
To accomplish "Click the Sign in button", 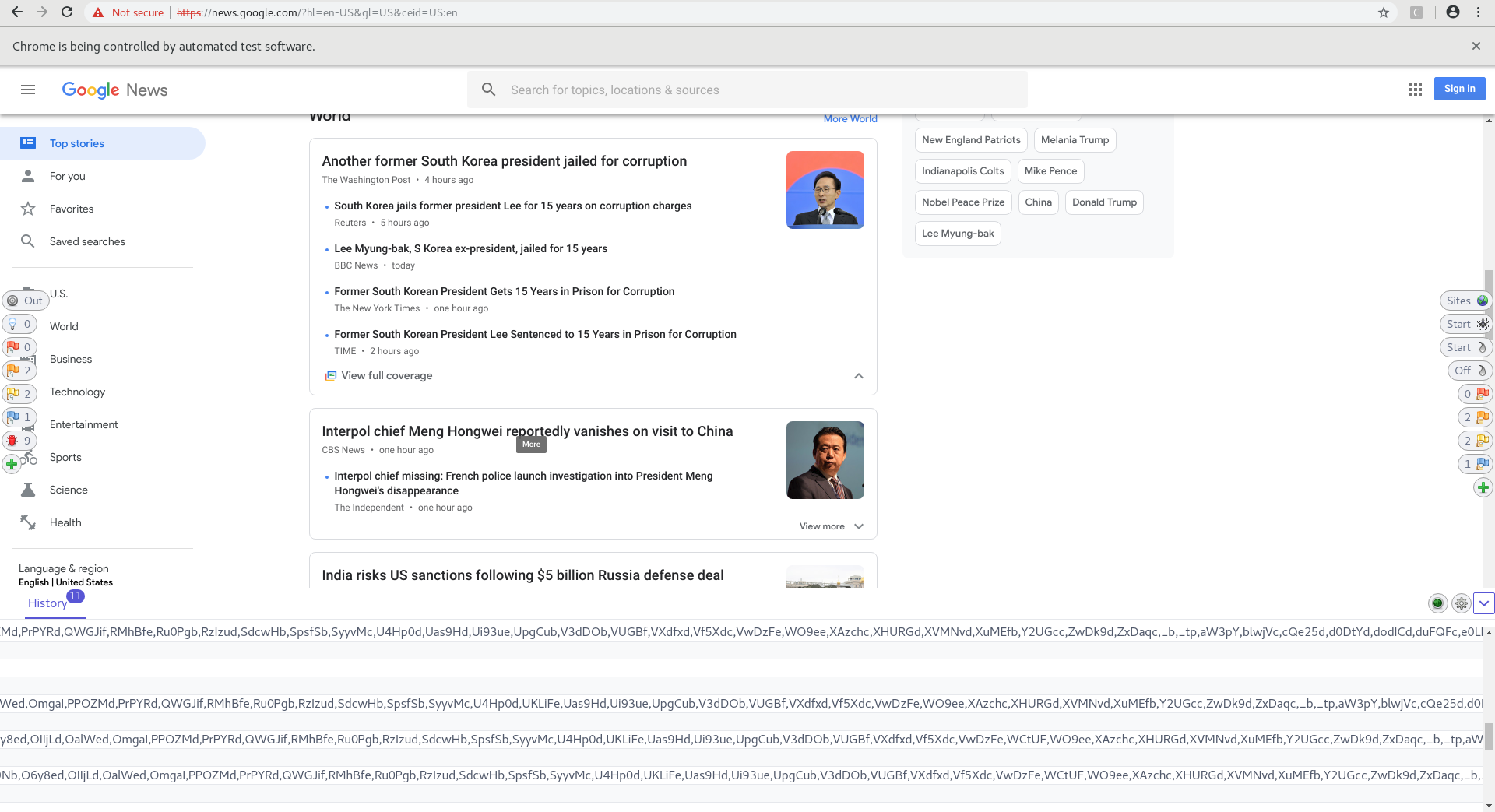I will 1459,89.
